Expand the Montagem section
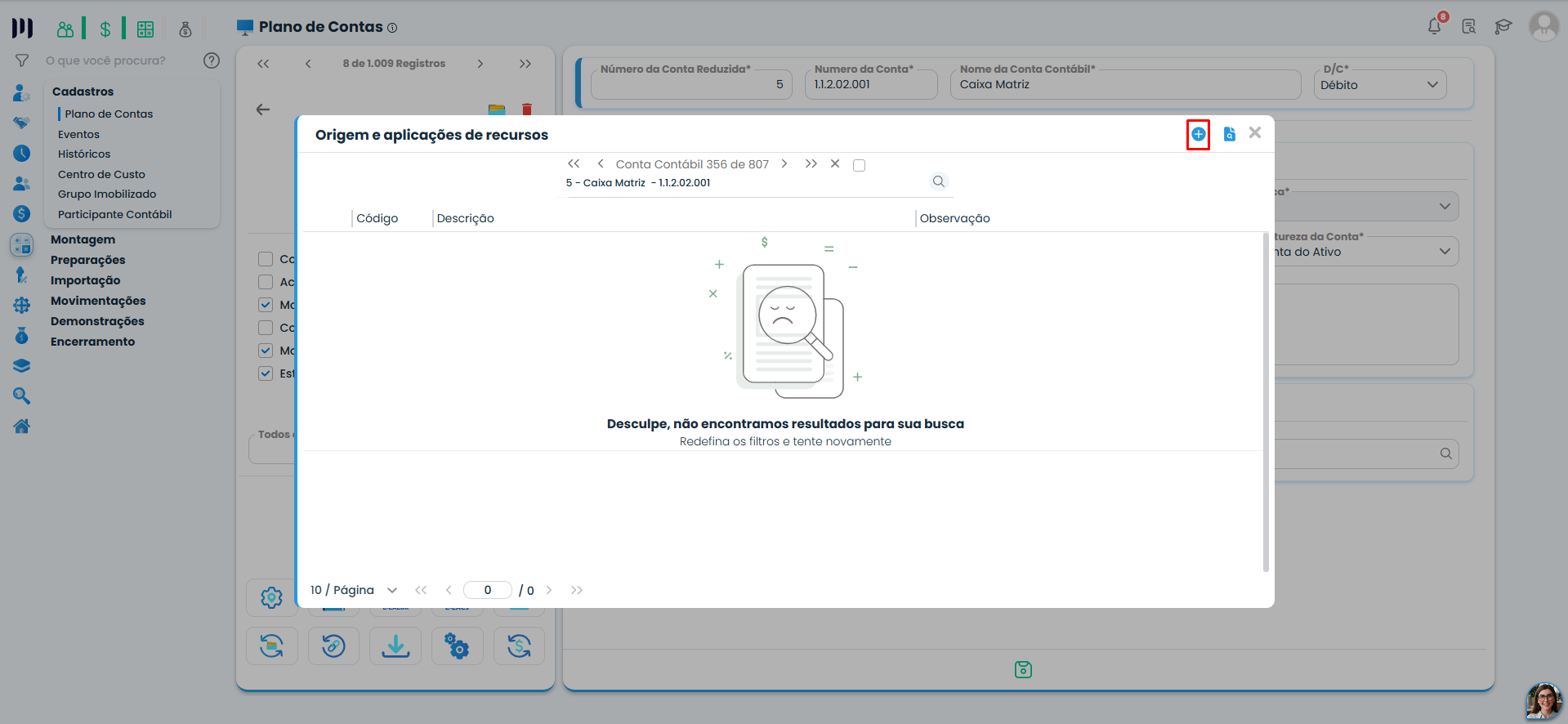 click(x=83, y=239)
